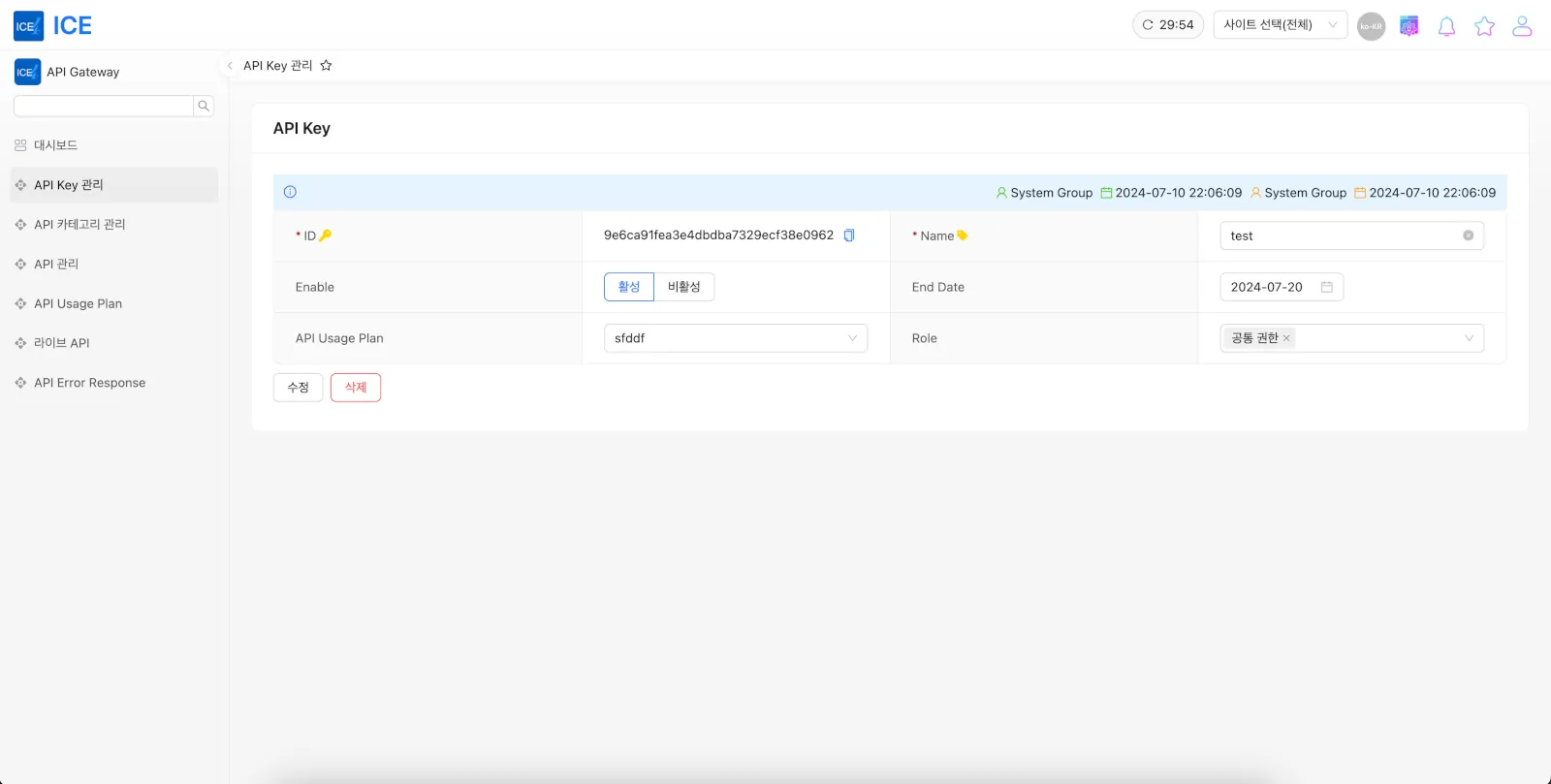Expand the Role selection dropdown
The width and height of the screenshot is (1551, 784).
[1468, 338]
